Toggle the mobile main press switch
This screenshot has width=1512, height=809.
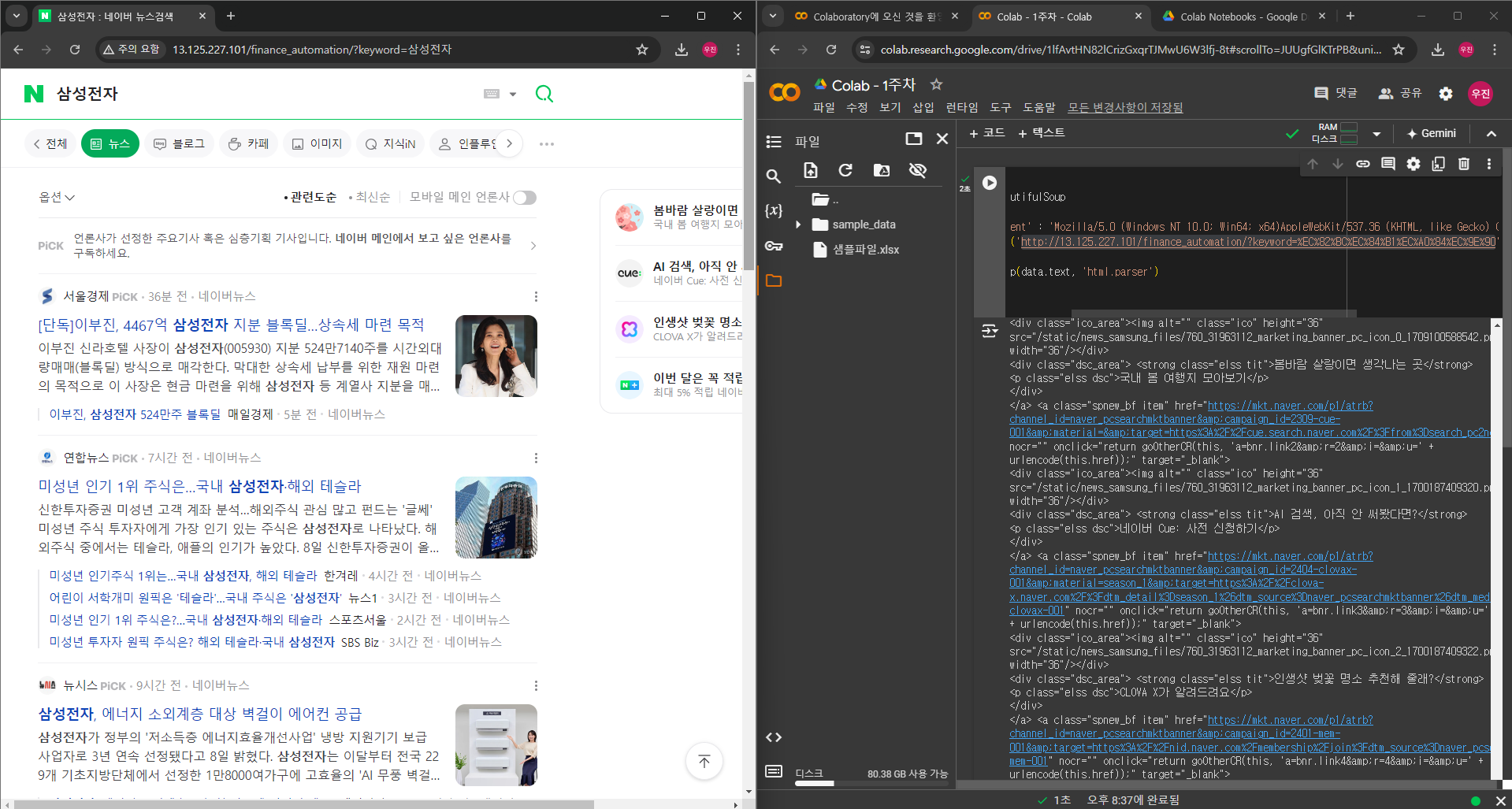click(x=525, y=197)
